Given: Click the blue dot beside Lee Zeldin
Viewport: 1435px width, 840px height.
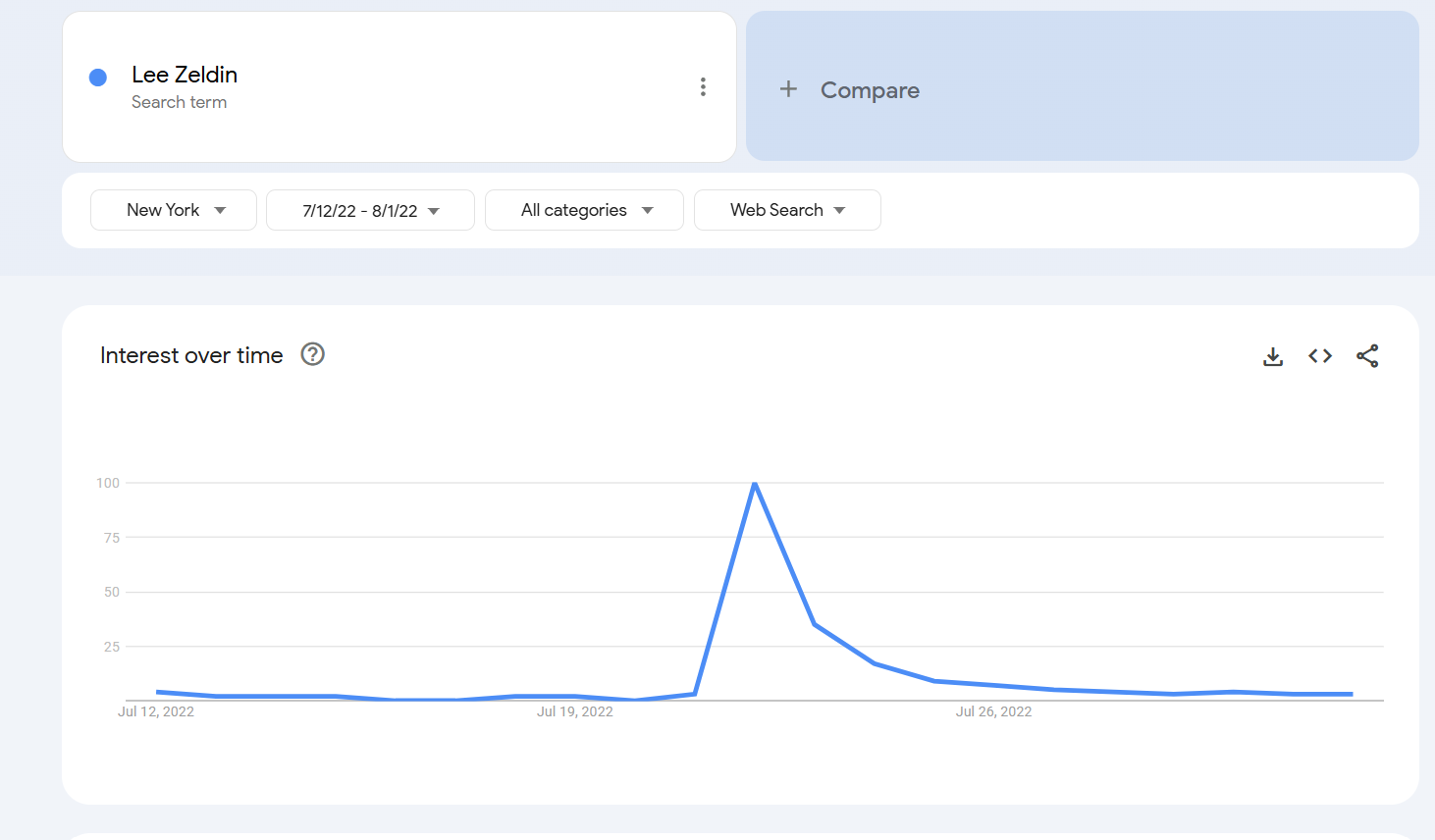Looking at the screenshot, I should (98, 78).
